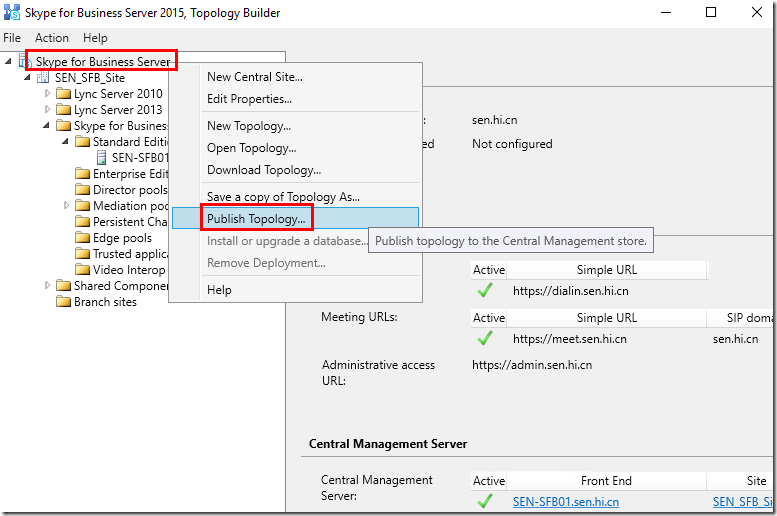Image resolution: width=777 pixels, height=516 pixels.
Task: Click the Front End column header
Action: click(x=606, y=481)
